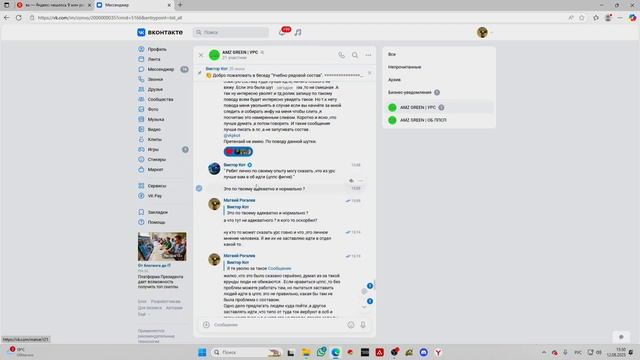The image size is (640, 360).
Task: Click the Клипы sidebar icon
Action: pyautogui.click(x=141, y=139)
